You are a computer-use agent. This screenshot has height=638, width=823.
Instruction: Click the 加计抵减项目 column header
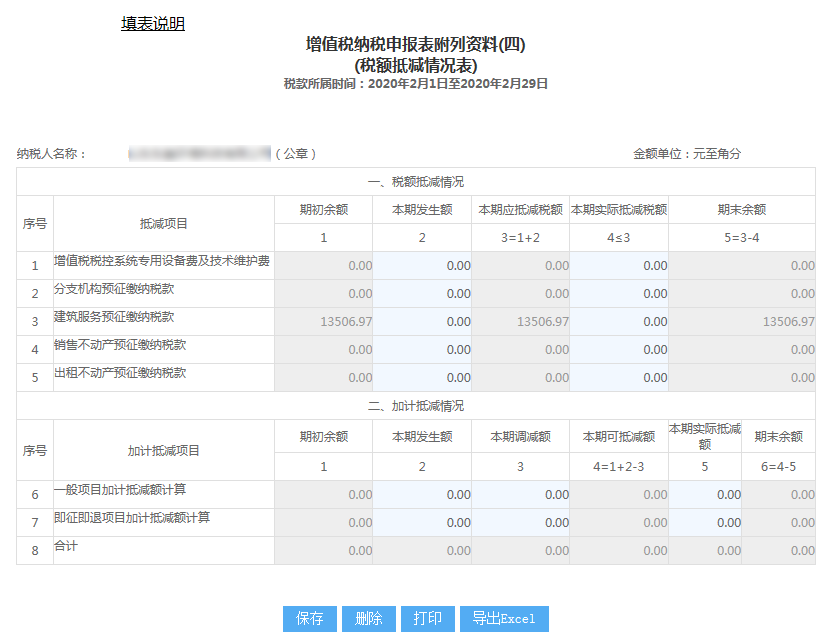pyautogui.click(x=163, y=451)
